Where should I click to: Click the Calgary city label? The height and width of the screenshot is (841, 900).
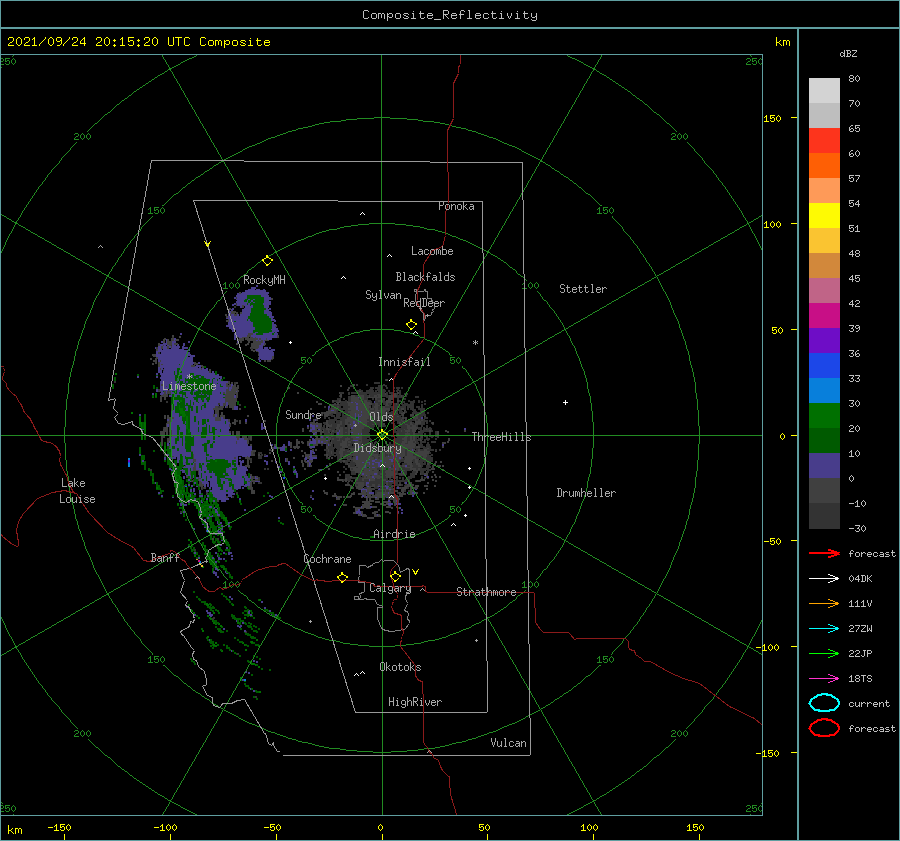pyautogui.click(x=390, y=588)
